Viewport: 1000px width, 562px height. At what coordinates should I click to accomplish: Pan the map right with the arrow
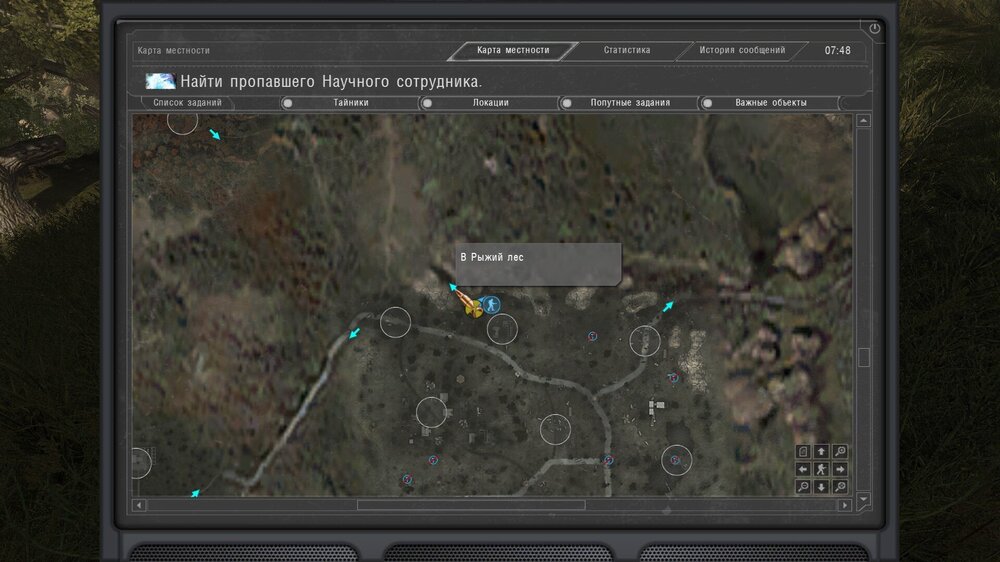[x=840, y=470]
